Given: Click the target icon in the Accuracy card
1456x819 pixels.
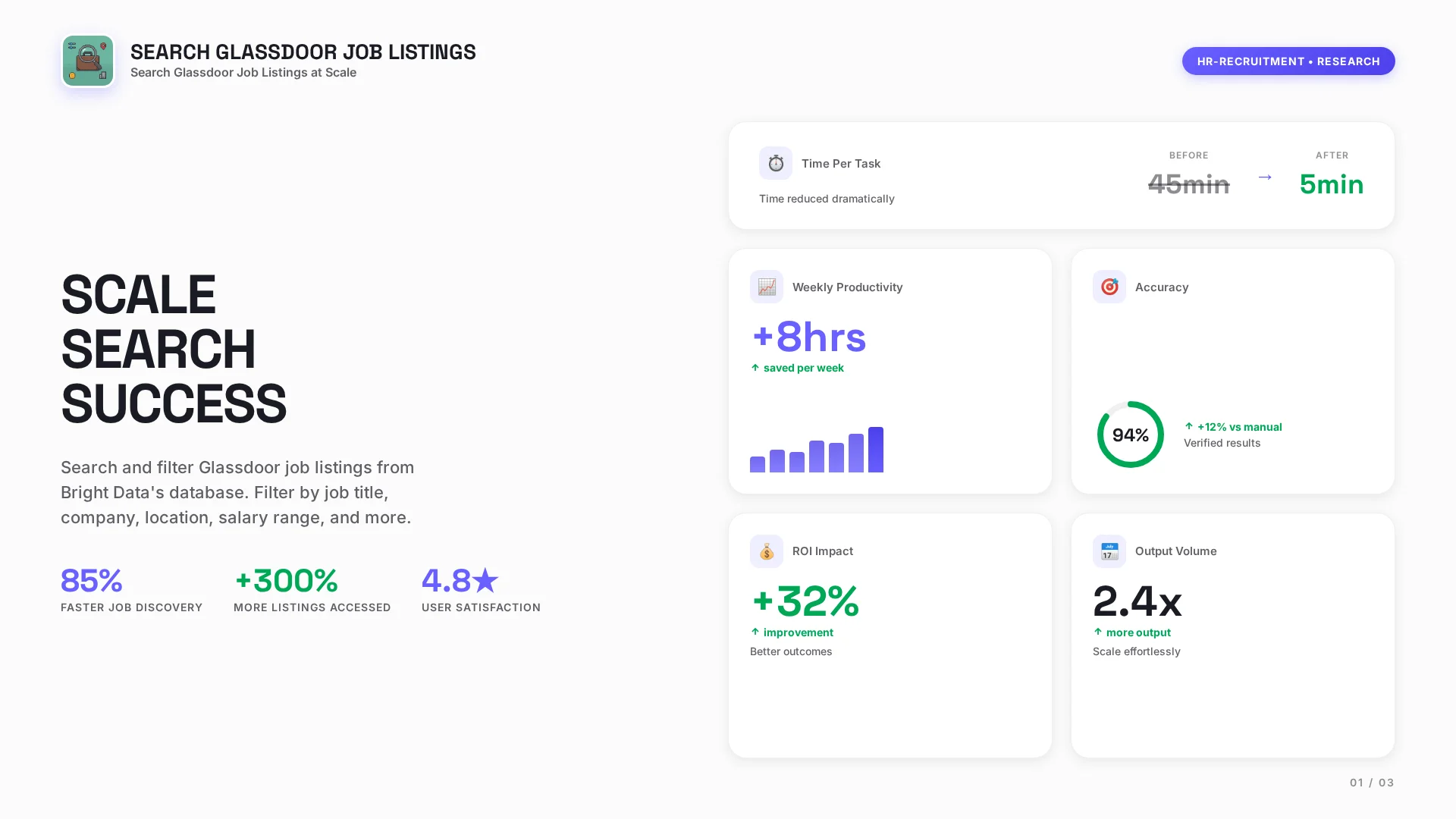Looking at the screenshot, I should (1109, 287).
